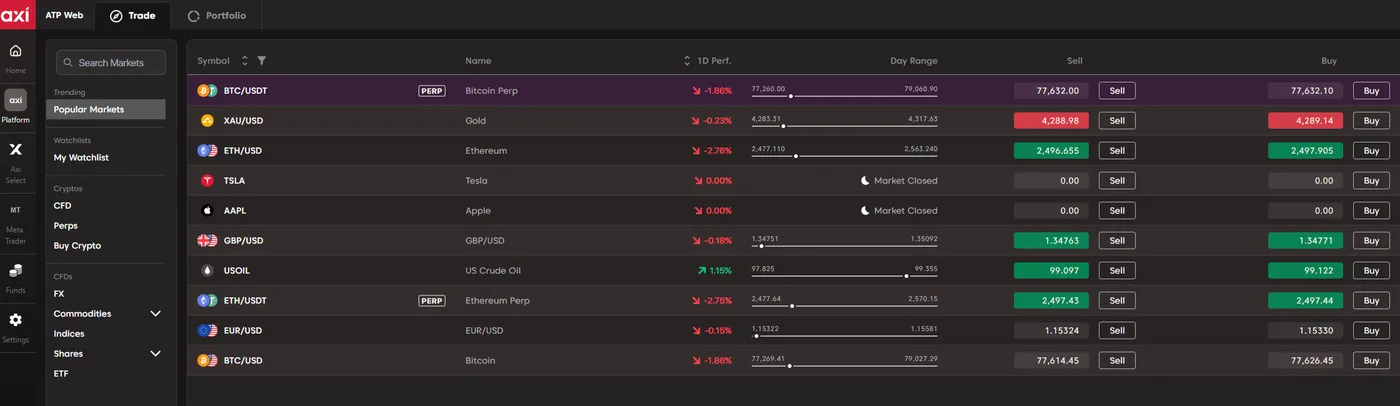Viewport: 1400px width, 406px height.
Task: Open Settings gear icon
Action: coord(15,320)
